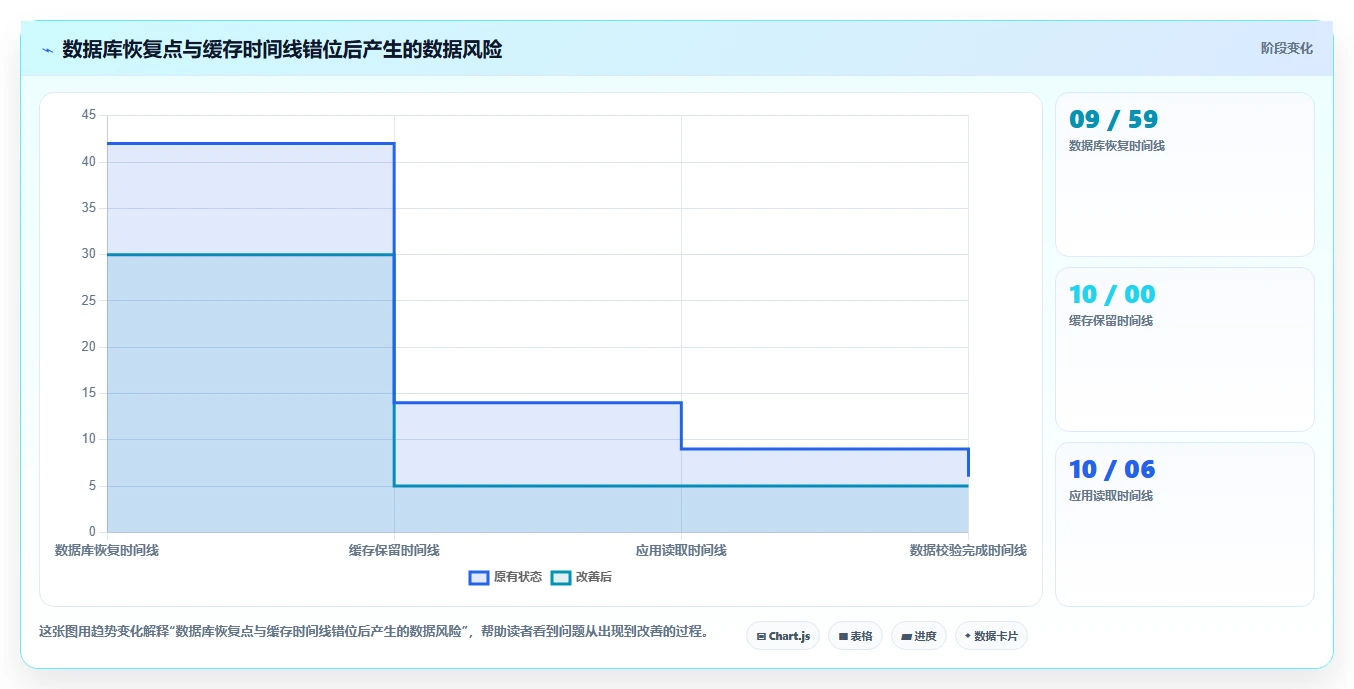Image resolution: width=1354 pixels, height=689 pixels.
Task: Click the 改善后 teal legend swatch
Action: 561,577
